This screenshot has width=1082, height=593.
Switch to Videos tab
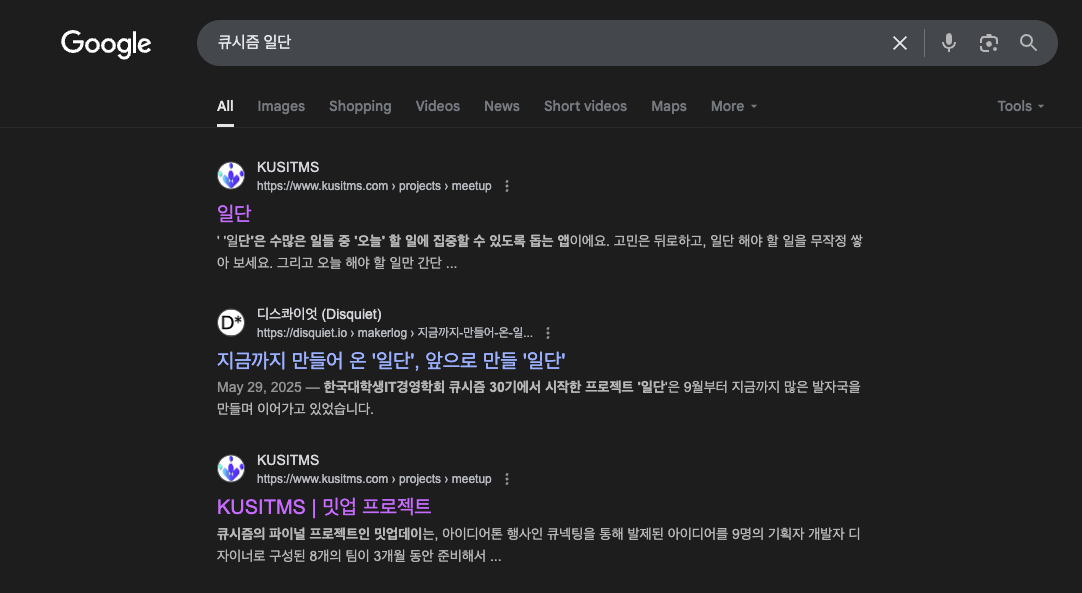pos(437,106)
